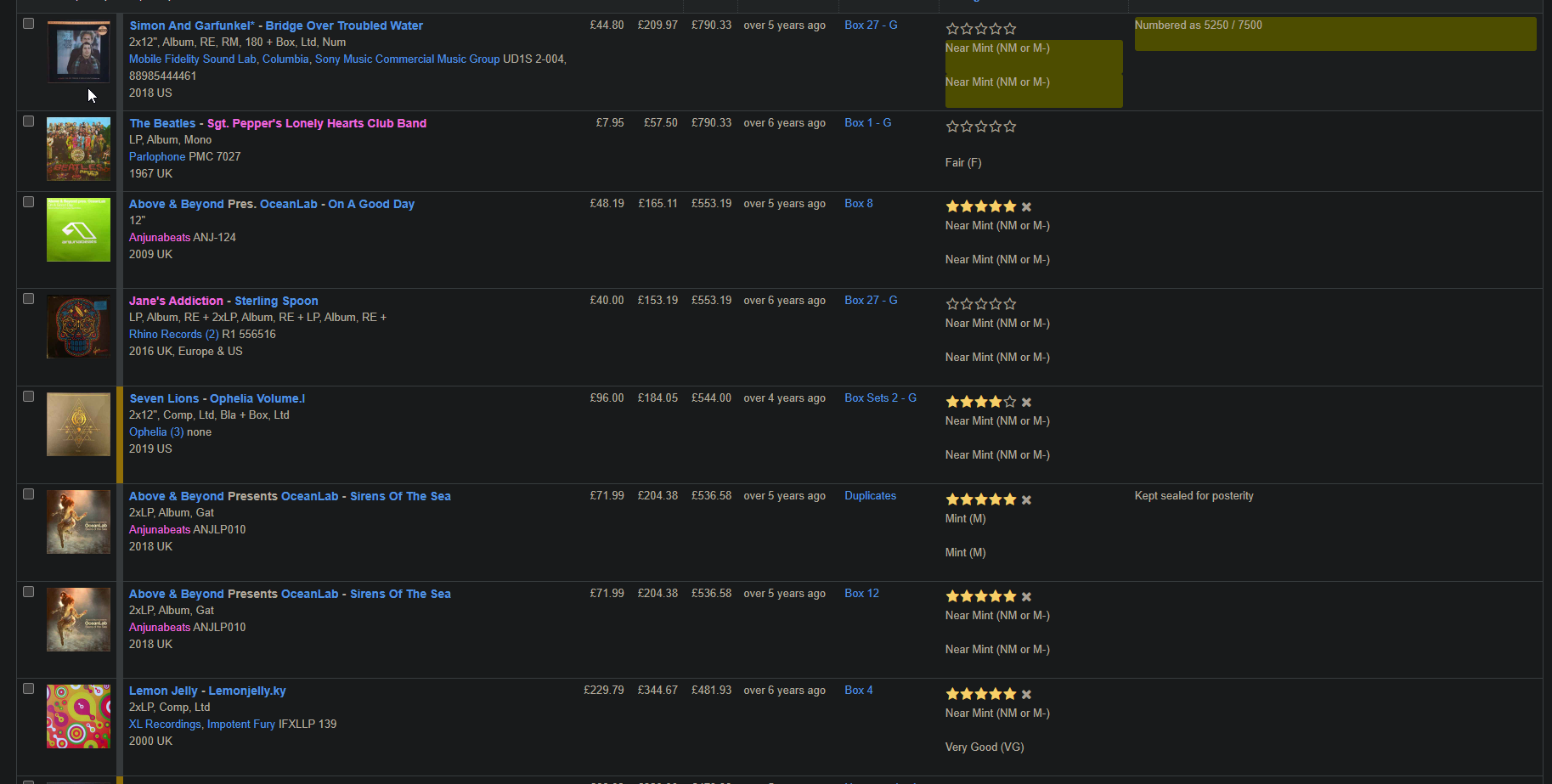Clear the rating for Ophelia Volume.I

[1026, 403]
